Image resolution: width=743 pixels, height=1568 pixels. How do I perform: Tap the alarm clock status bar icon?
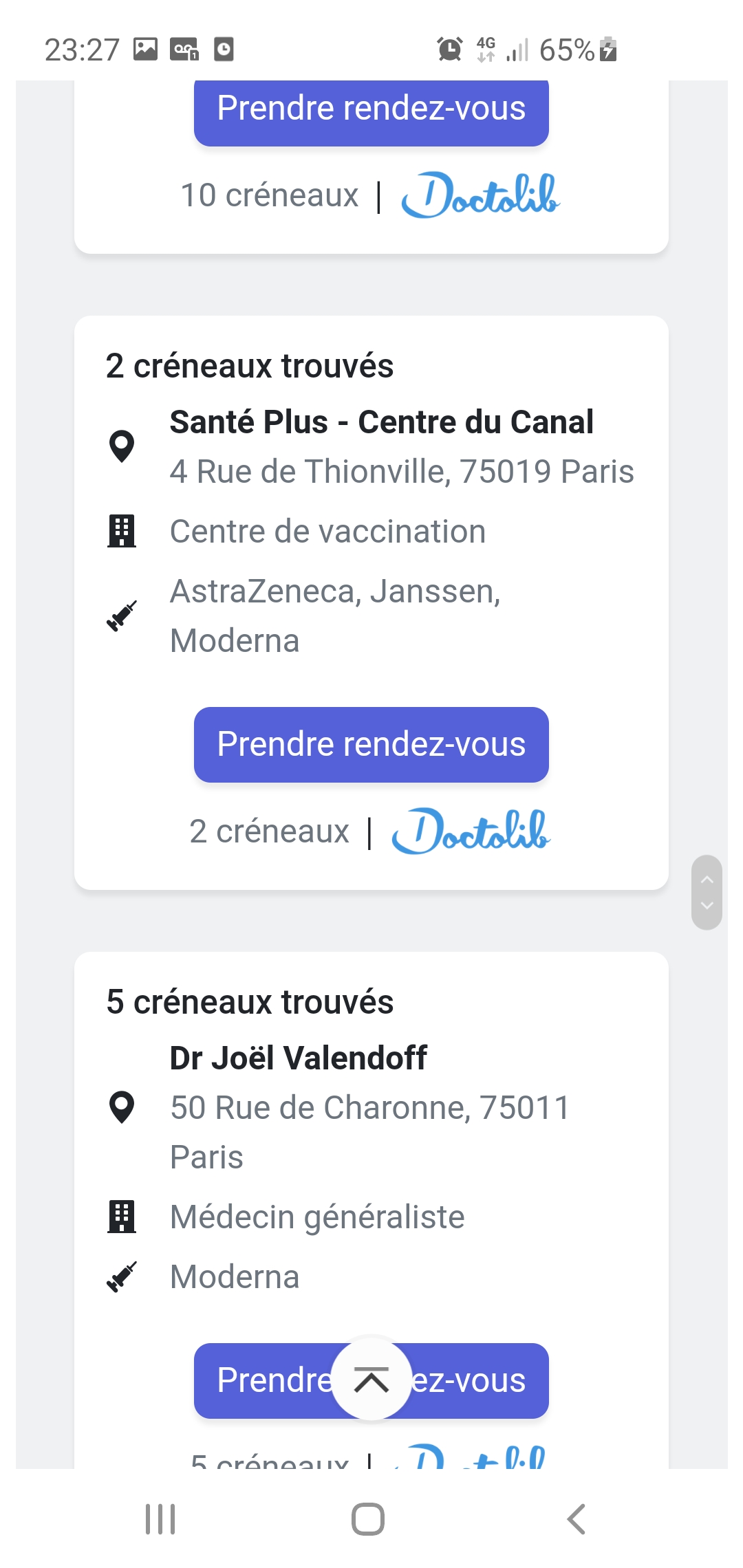(x=450, y=50)
